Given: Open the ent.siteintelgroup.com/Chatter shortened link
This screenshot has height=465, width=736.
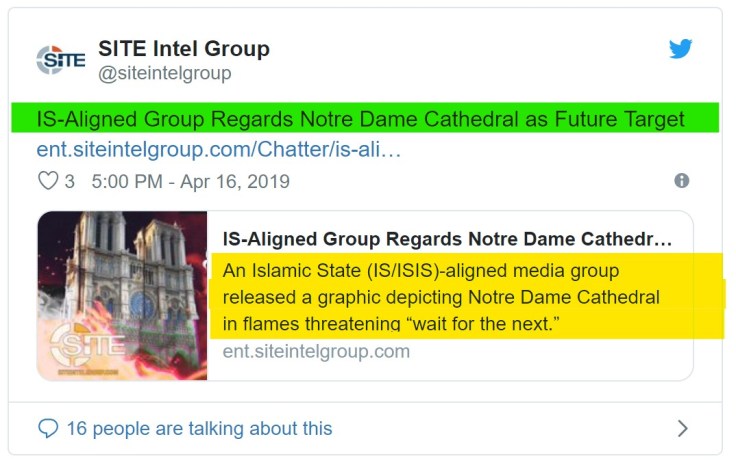Looking at the screenshot, I should [218, 149].
